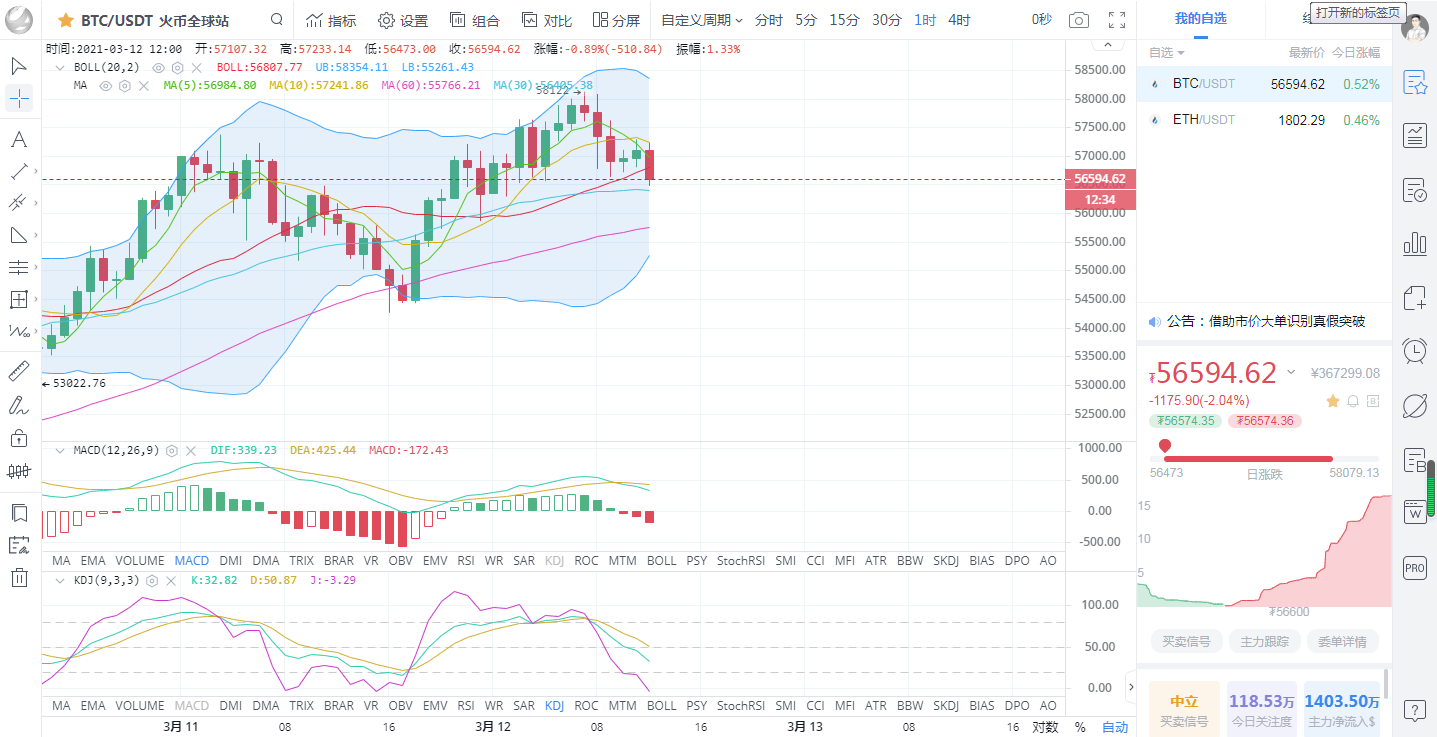Delete drawings with the trash icon

[x=19, y=576]
